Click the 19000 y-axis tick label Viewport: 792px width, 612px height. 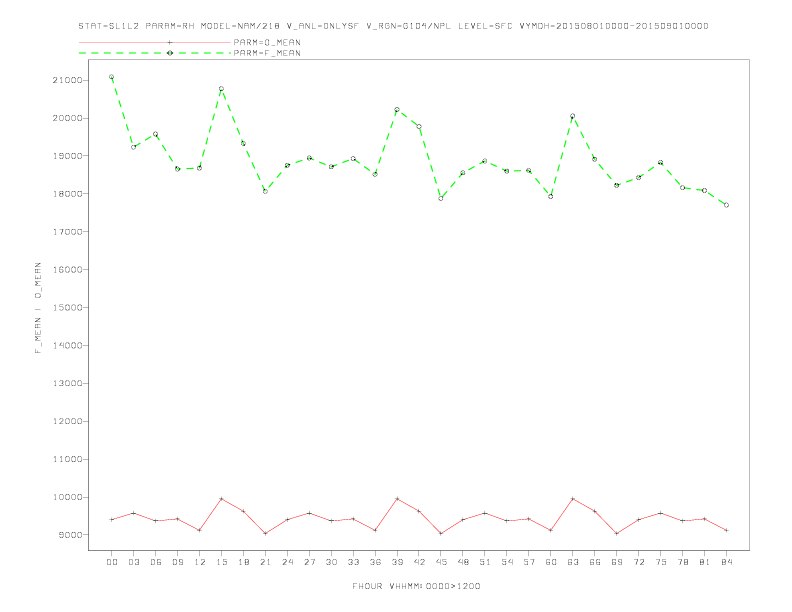coord(67,156)
